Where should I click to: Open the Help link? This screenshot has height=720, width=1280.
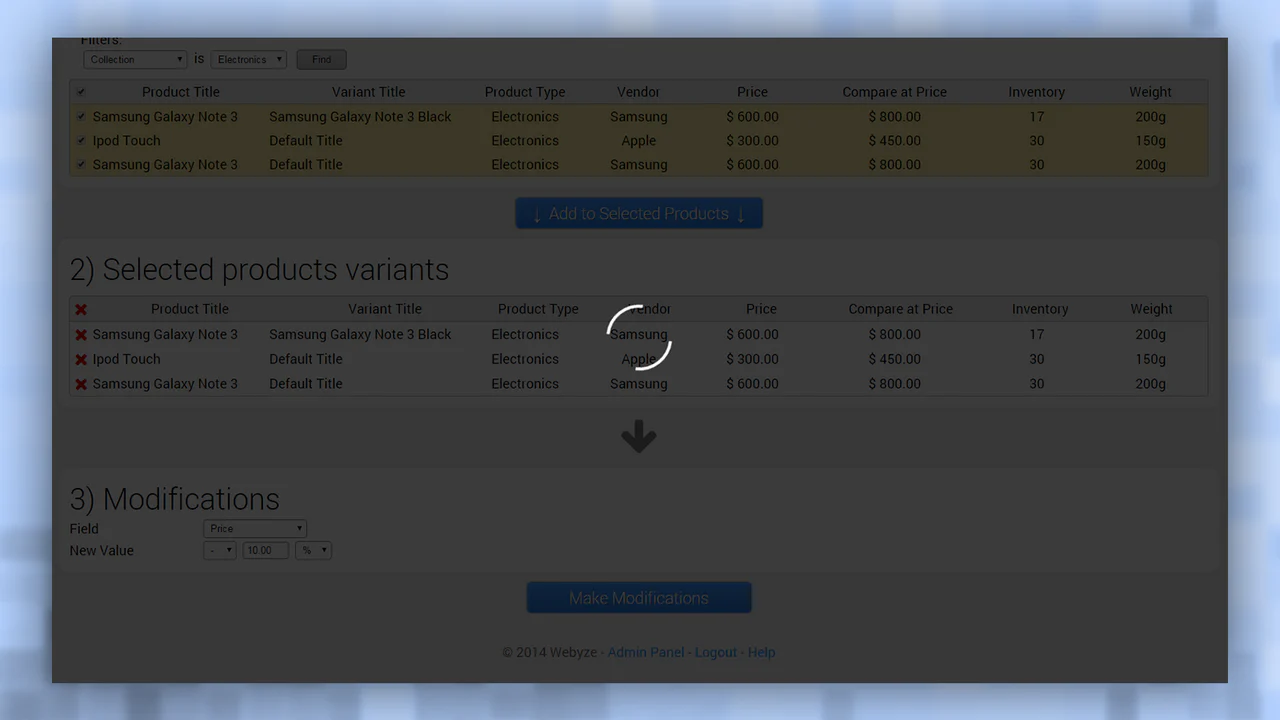[x=761, y=652]
